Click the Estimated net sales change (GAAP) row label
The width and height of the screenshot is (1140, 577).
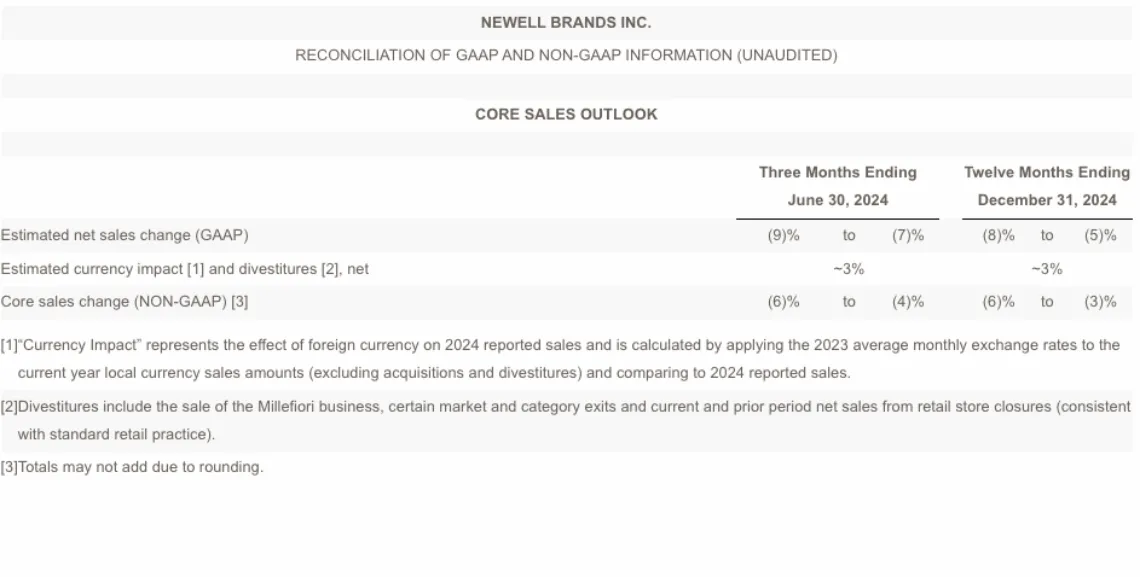tap(124, 235)
